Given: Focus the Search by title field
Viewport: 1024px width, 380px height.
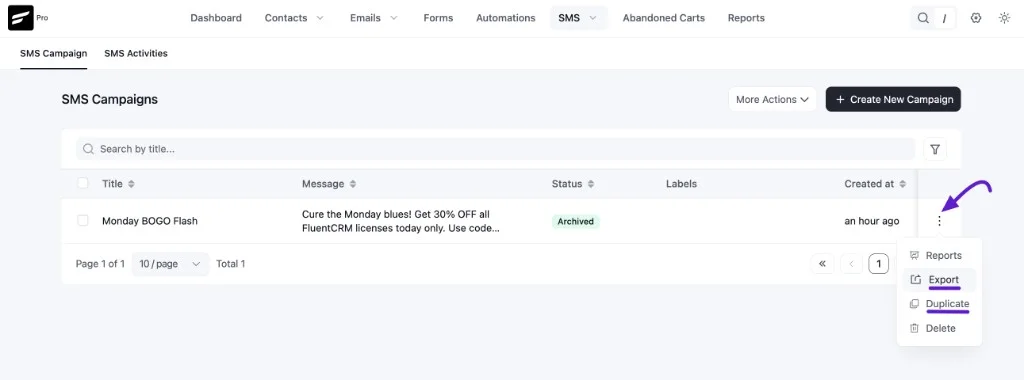Looking at the screenshot, I should [x=495, y=149].
